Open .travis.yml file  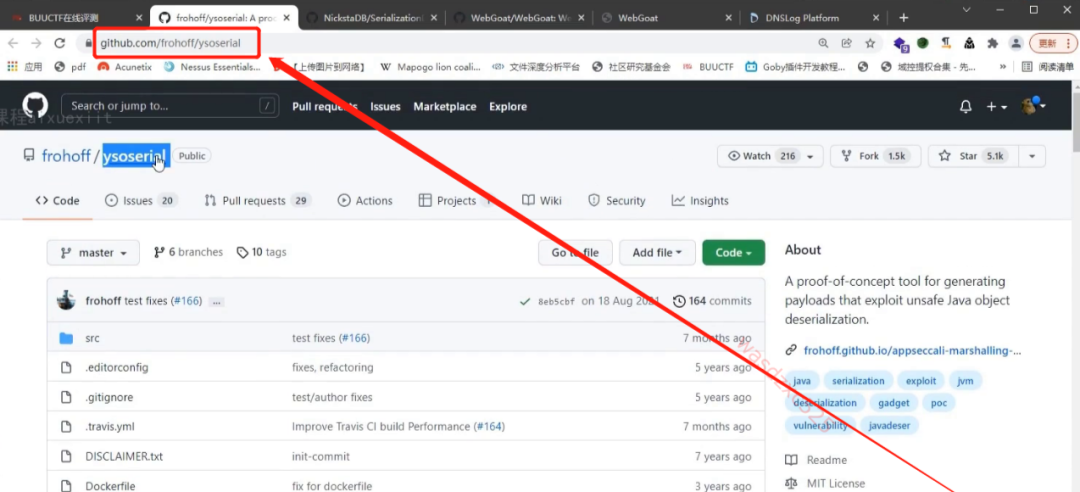pos(110,427)
